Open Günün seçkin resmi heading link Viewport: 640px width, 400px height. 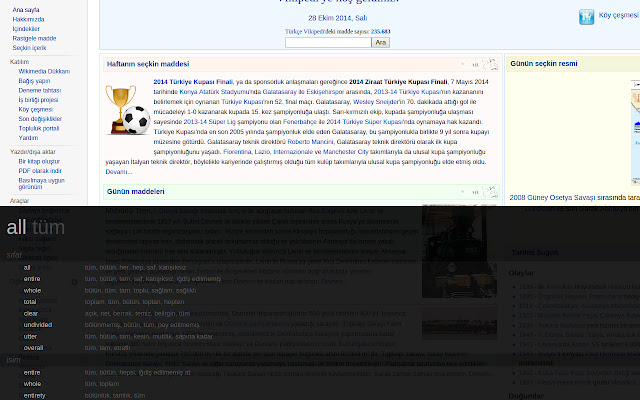click(x=544, y=63)
